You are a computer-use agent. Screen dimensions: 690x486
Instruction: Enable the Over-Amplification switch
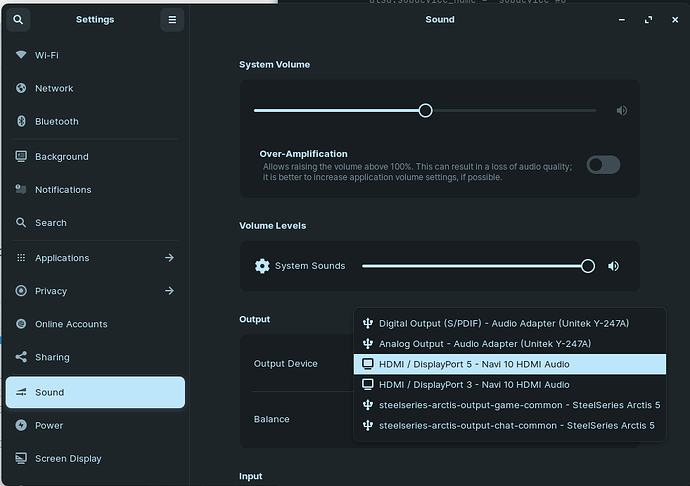pos(603,165)
